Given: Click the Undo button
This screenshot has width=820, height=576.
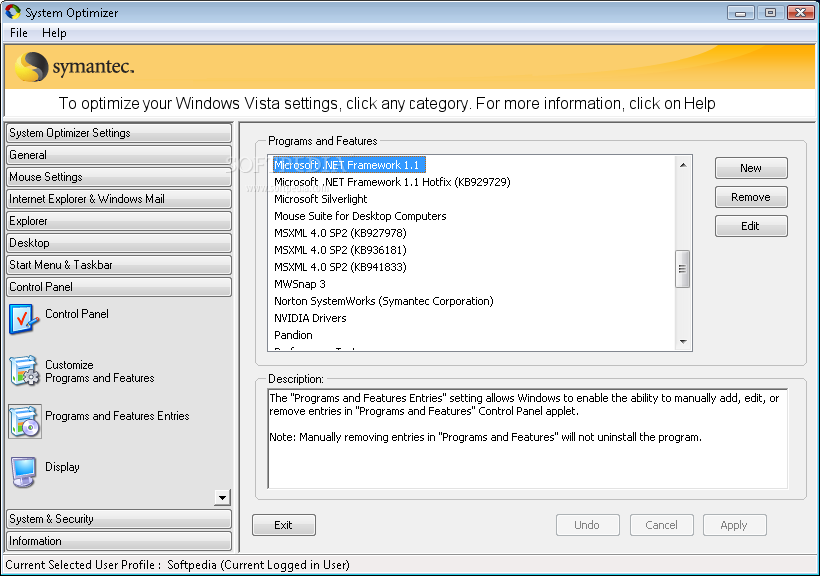Looking at the screenshot, I should point(588,525).
